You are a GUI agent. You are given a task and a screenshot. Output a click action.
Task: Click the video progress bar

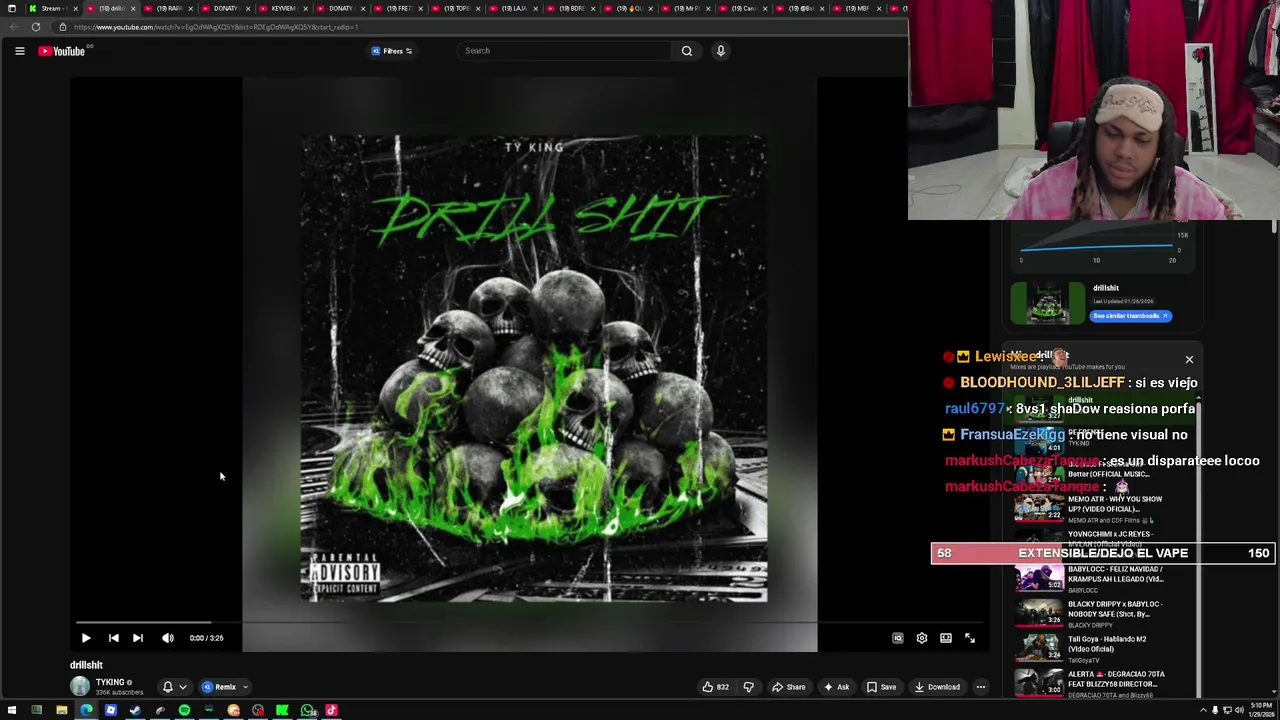(x=530, y=622)
